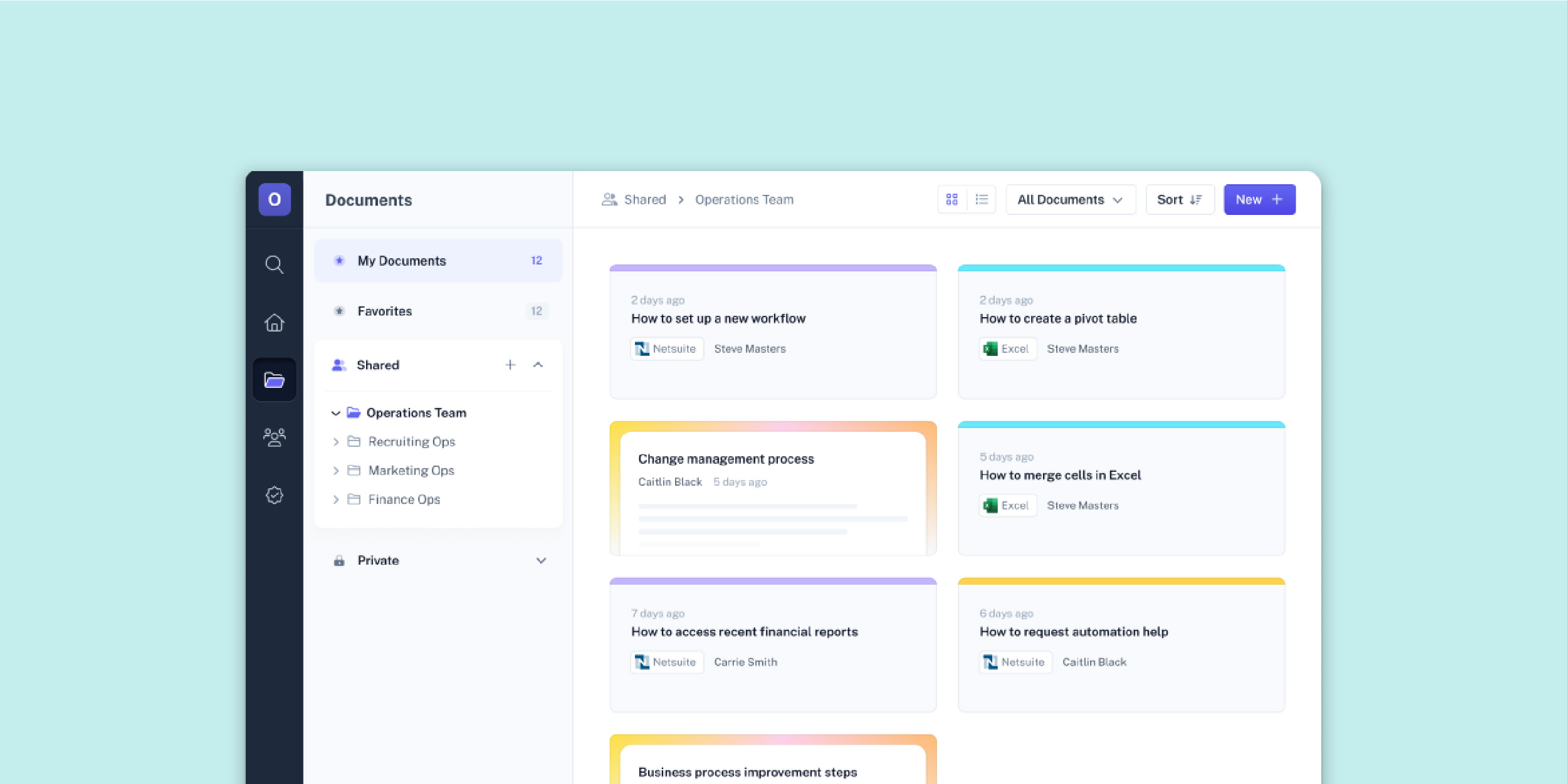Open the All Documents dropdown
This screenshot has width=1567, height=784.
1070,199
